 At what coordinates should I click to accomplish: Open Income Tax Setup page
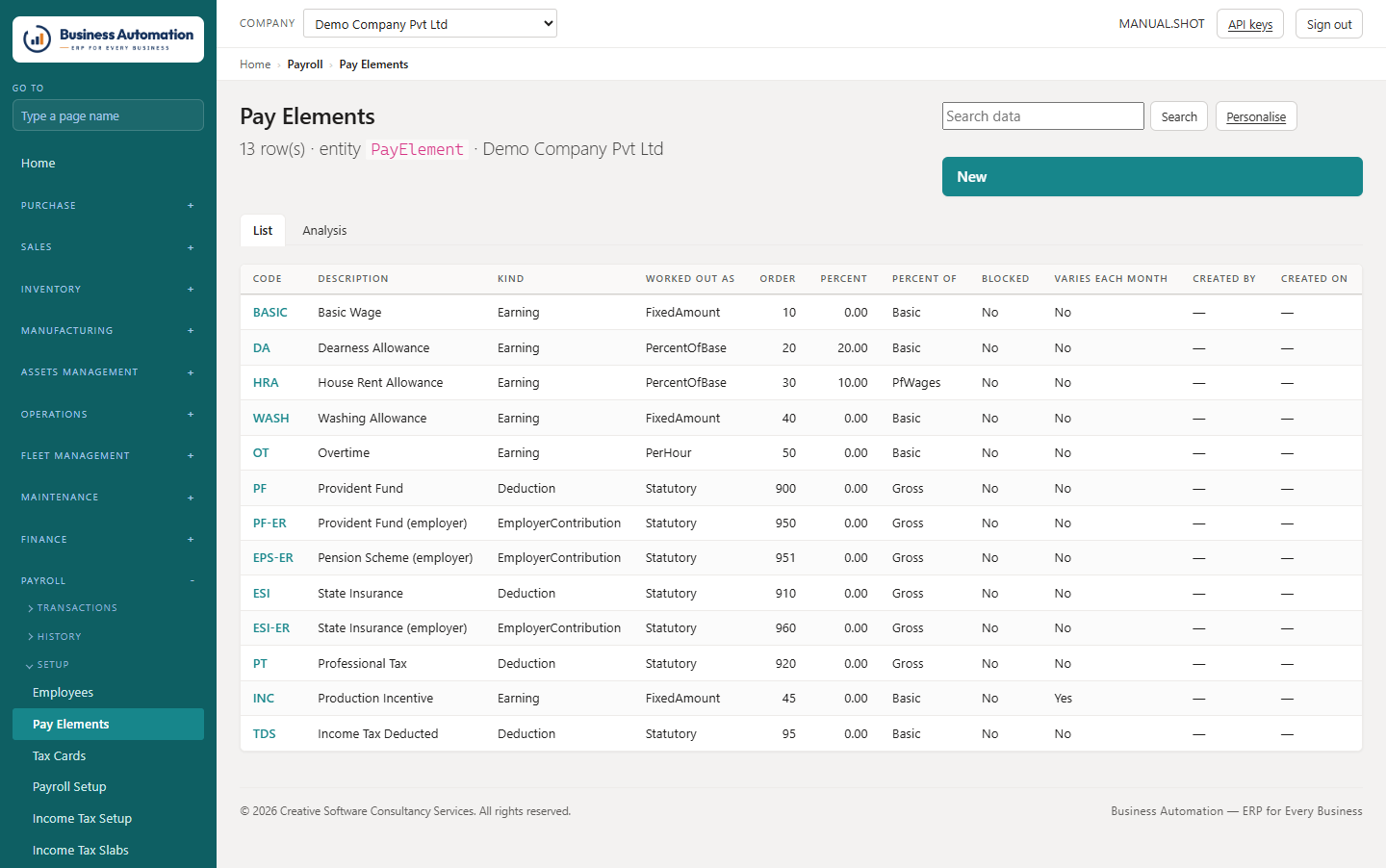pyautogui.click(x=108, y=819)
